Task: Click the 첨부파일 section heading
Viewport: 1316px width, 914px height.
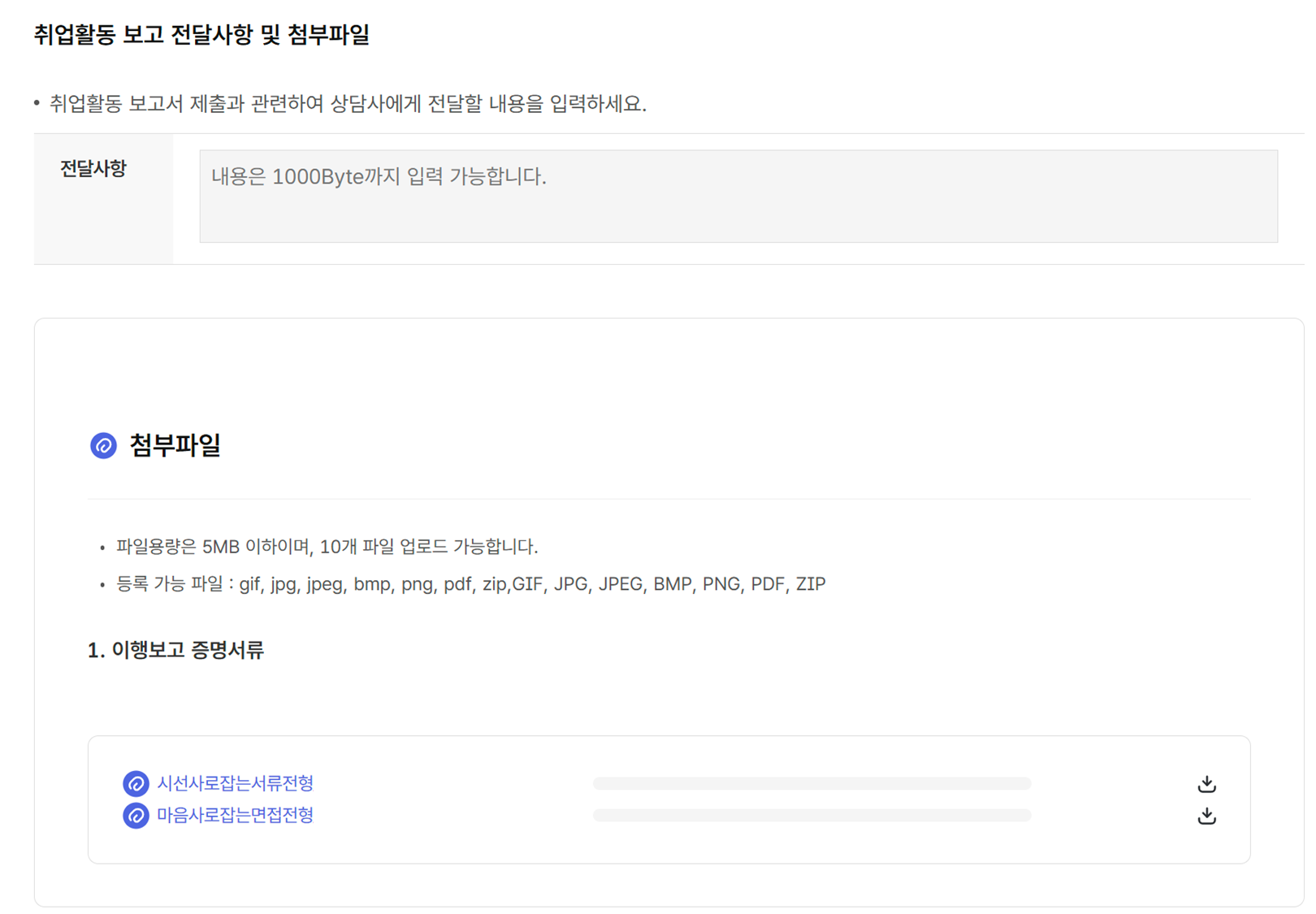Action: (175, 445)
